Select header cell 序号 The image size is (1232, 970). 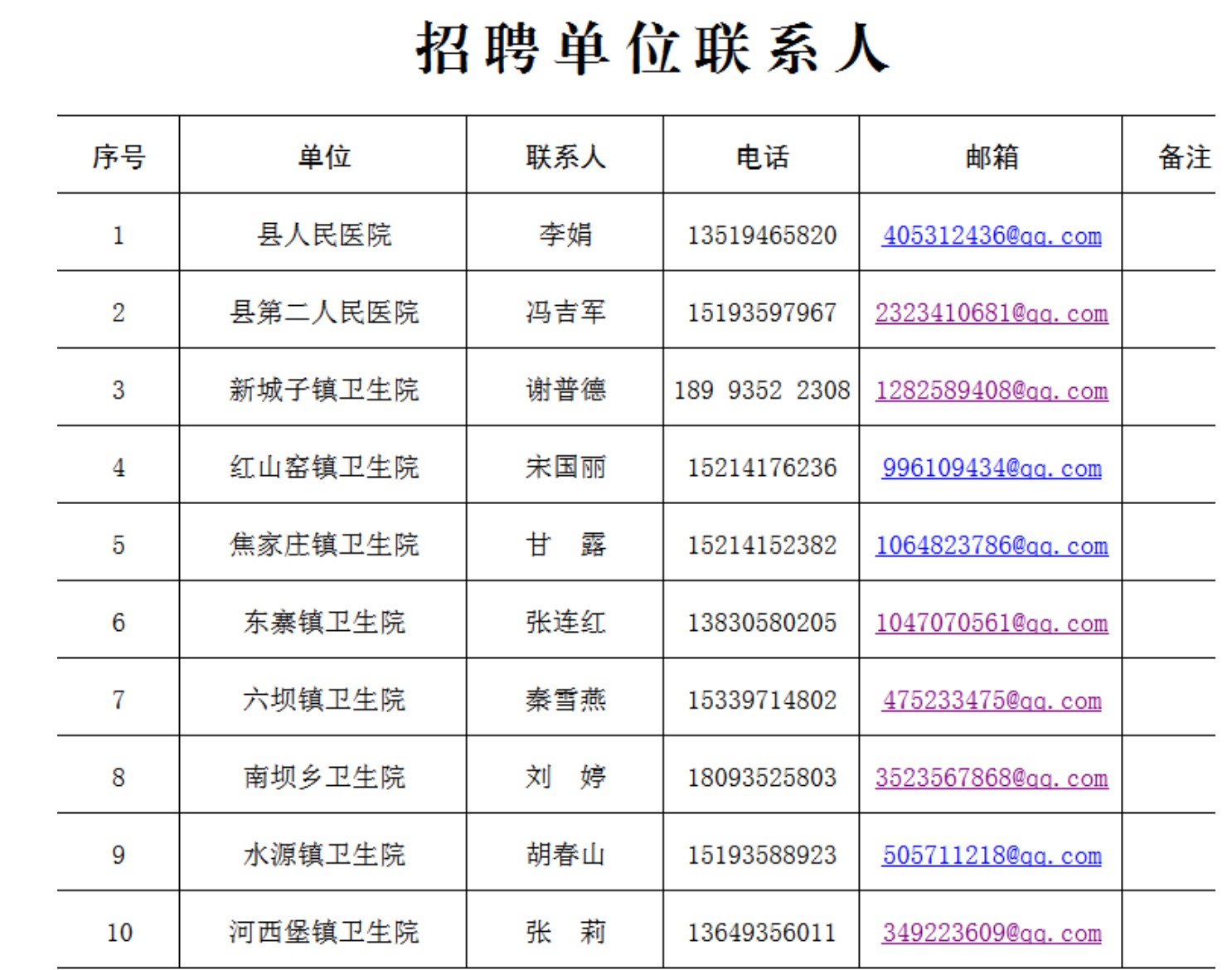(x=119, y=157)
